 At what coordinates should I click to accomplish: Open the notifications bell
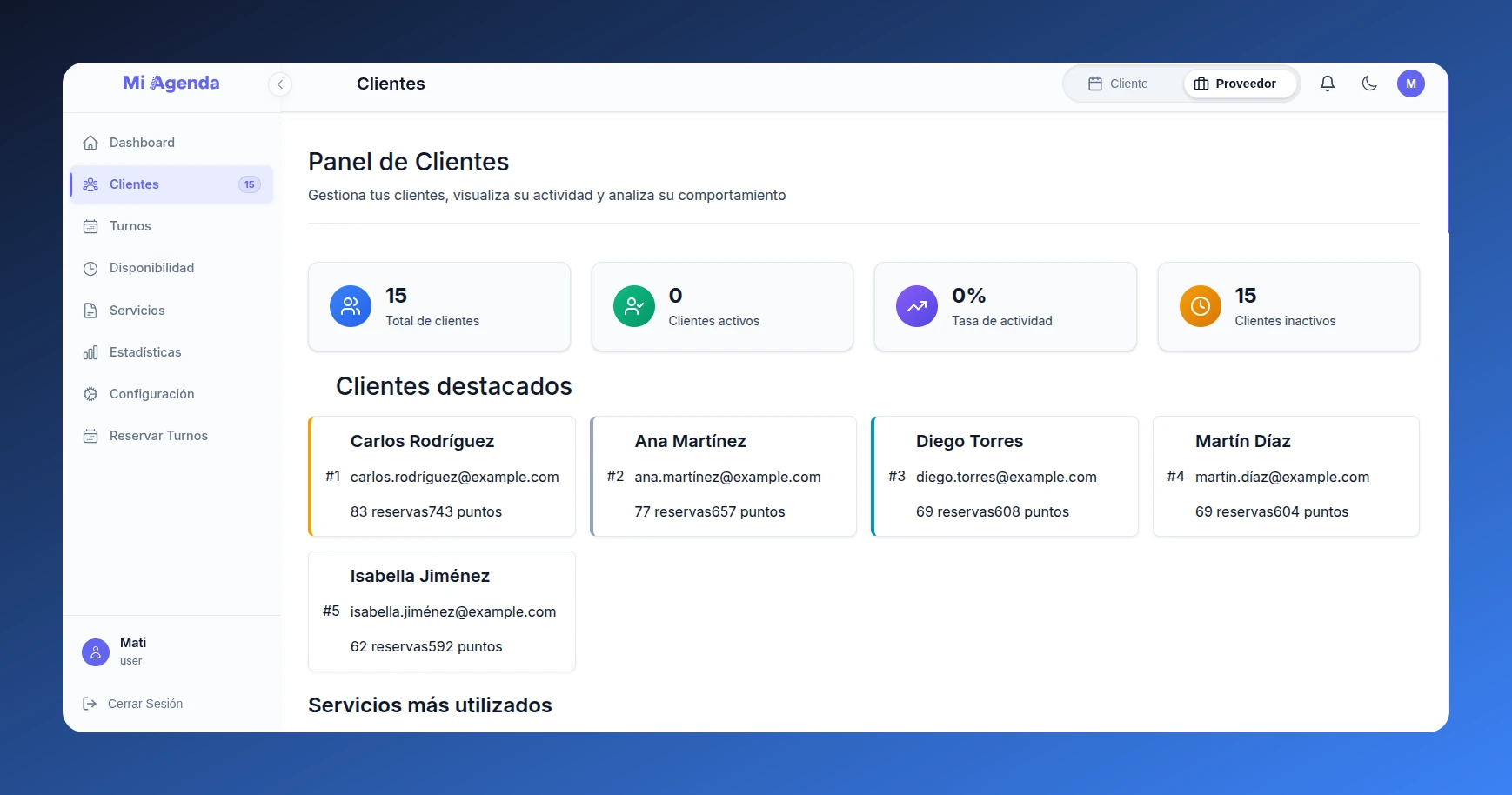(x=1328, y=84)
